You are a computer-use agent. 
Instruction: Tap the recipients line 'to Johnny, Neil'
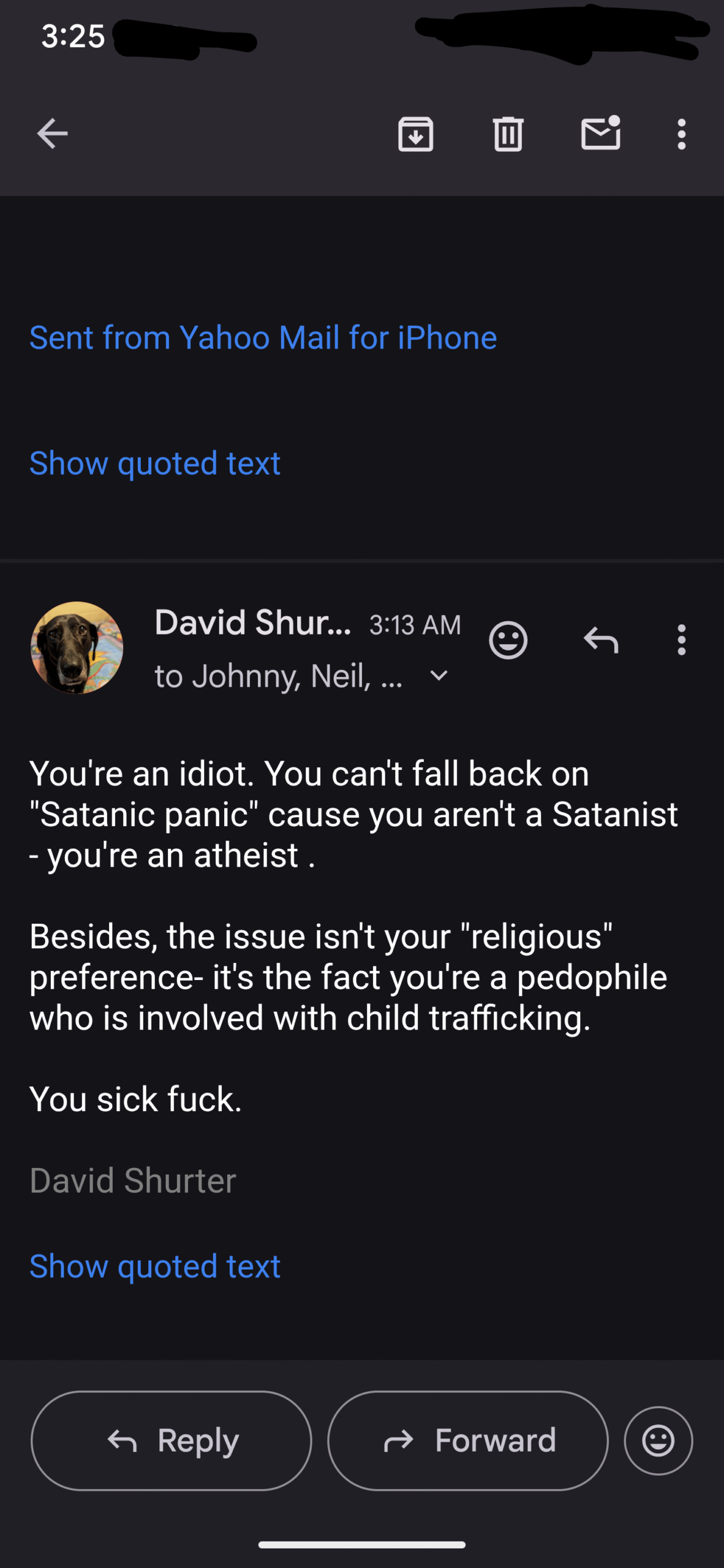coord(279,676)
